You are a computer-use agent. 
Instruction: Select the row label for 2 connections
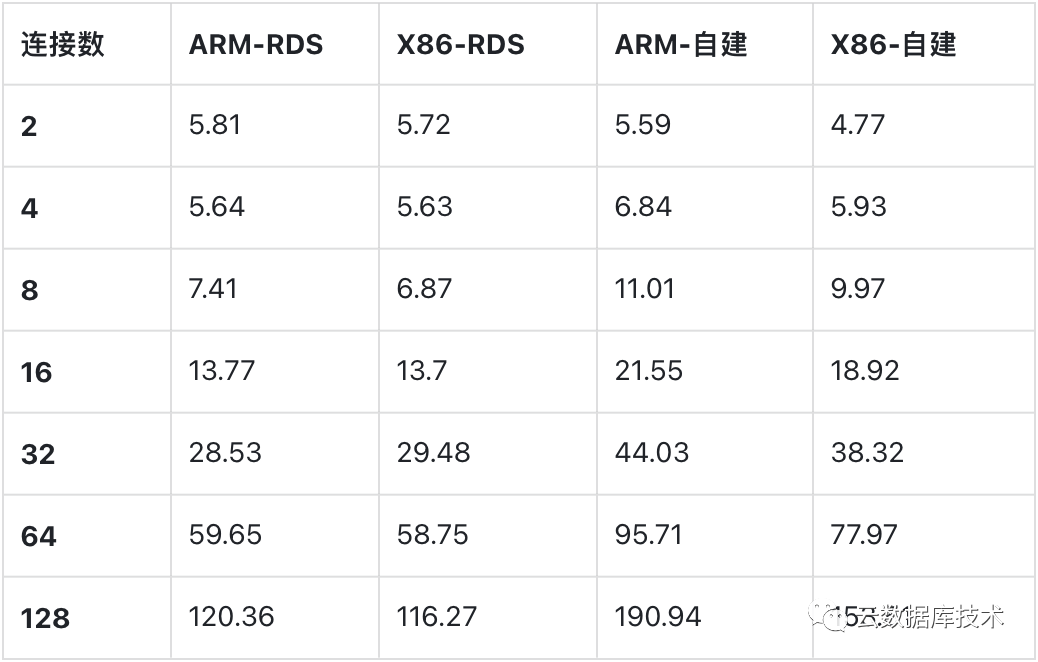29,127
